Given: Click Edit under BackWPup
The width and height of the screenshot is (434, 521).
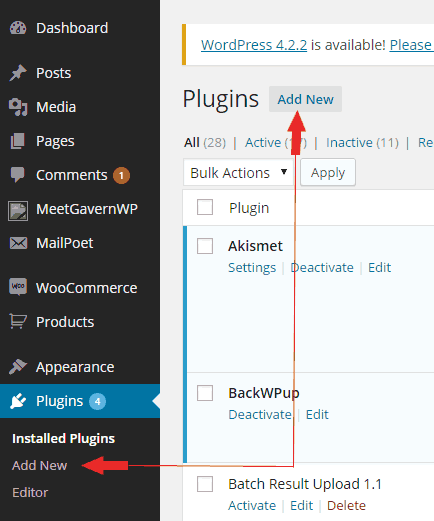Looking at the screenshot, I should click(x=317, y=415).
